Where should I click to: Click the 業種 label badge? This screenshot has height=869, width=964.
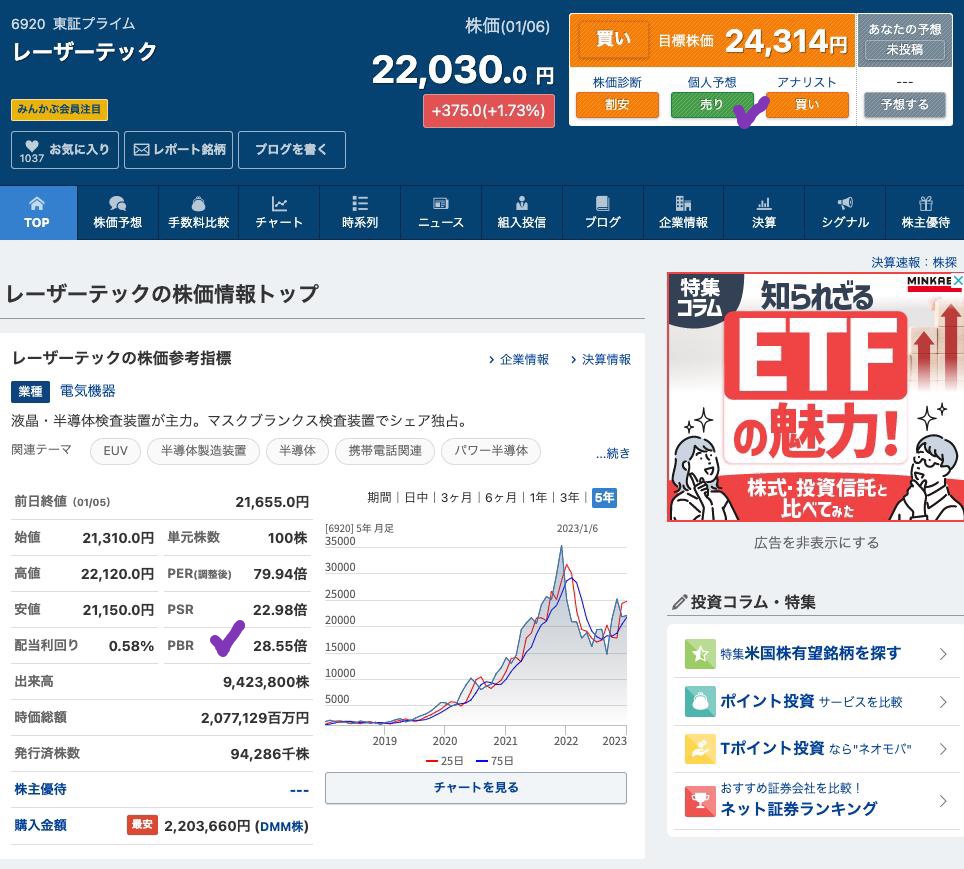30,391
